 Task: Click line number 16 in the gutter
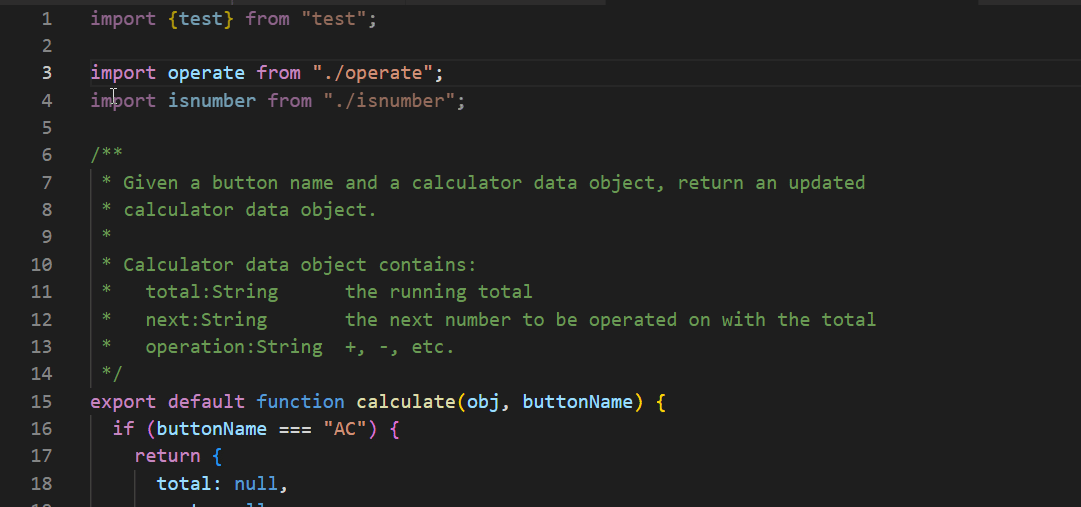[x=41, y=429]
